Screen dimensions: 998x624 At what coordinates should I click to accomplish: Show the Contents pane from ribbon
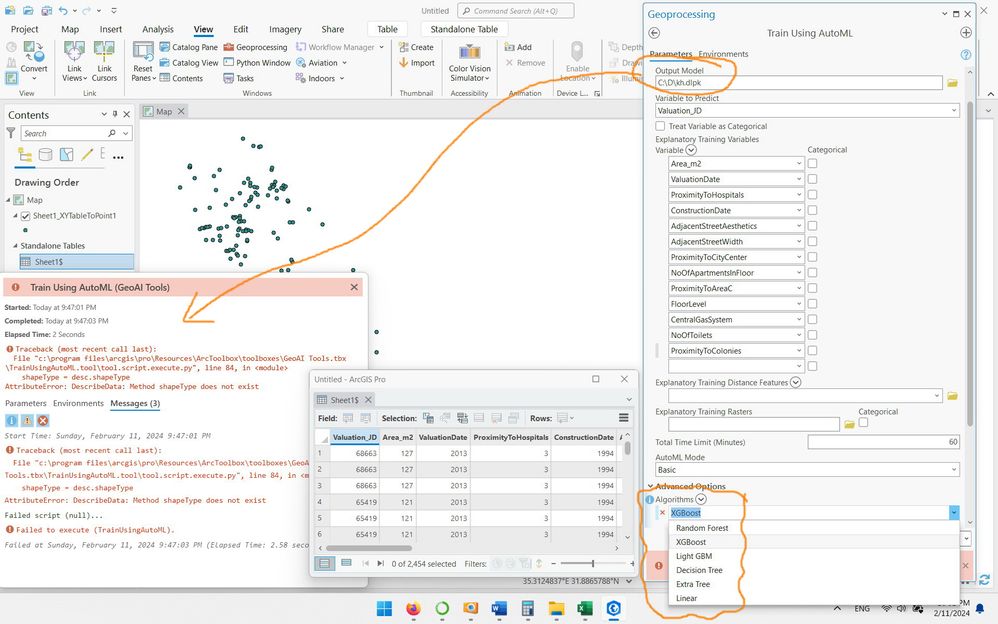coord(181,78)
